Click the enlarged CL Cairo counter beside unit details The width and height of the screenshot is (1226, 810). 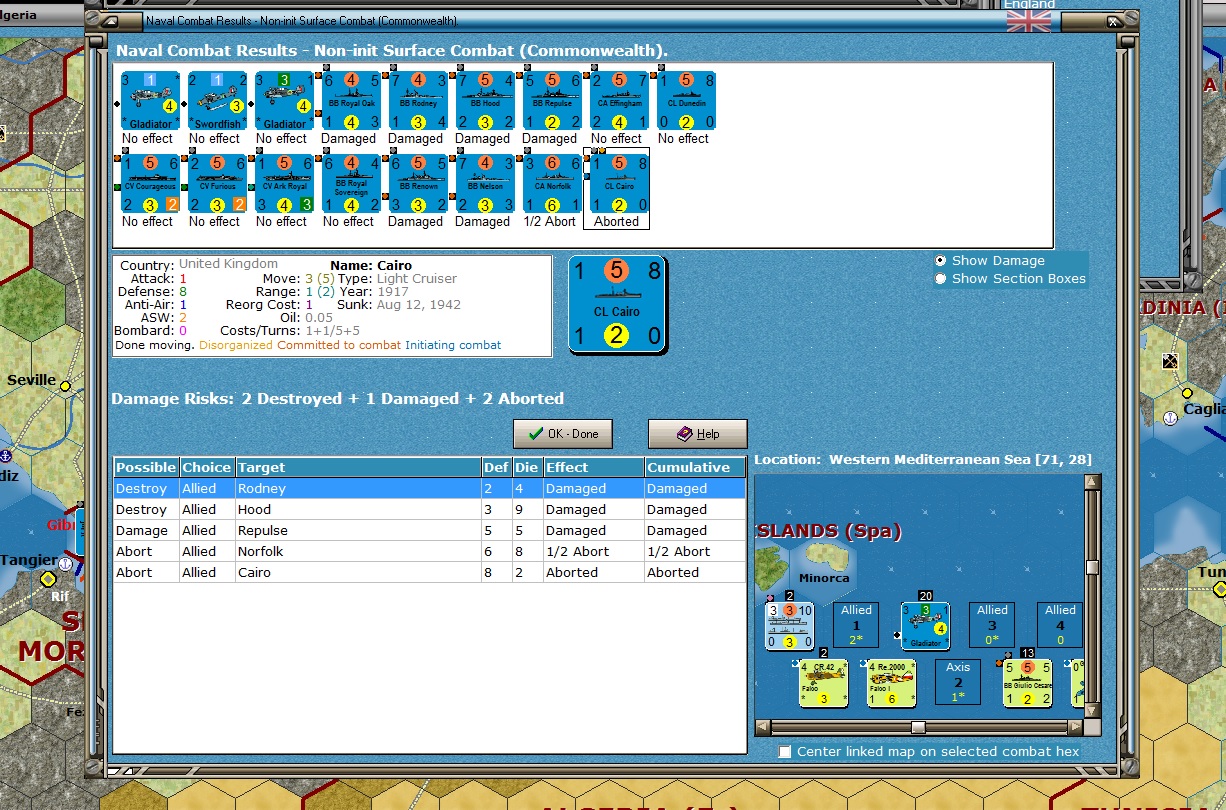pyautogui.click(x=617, y=304)
